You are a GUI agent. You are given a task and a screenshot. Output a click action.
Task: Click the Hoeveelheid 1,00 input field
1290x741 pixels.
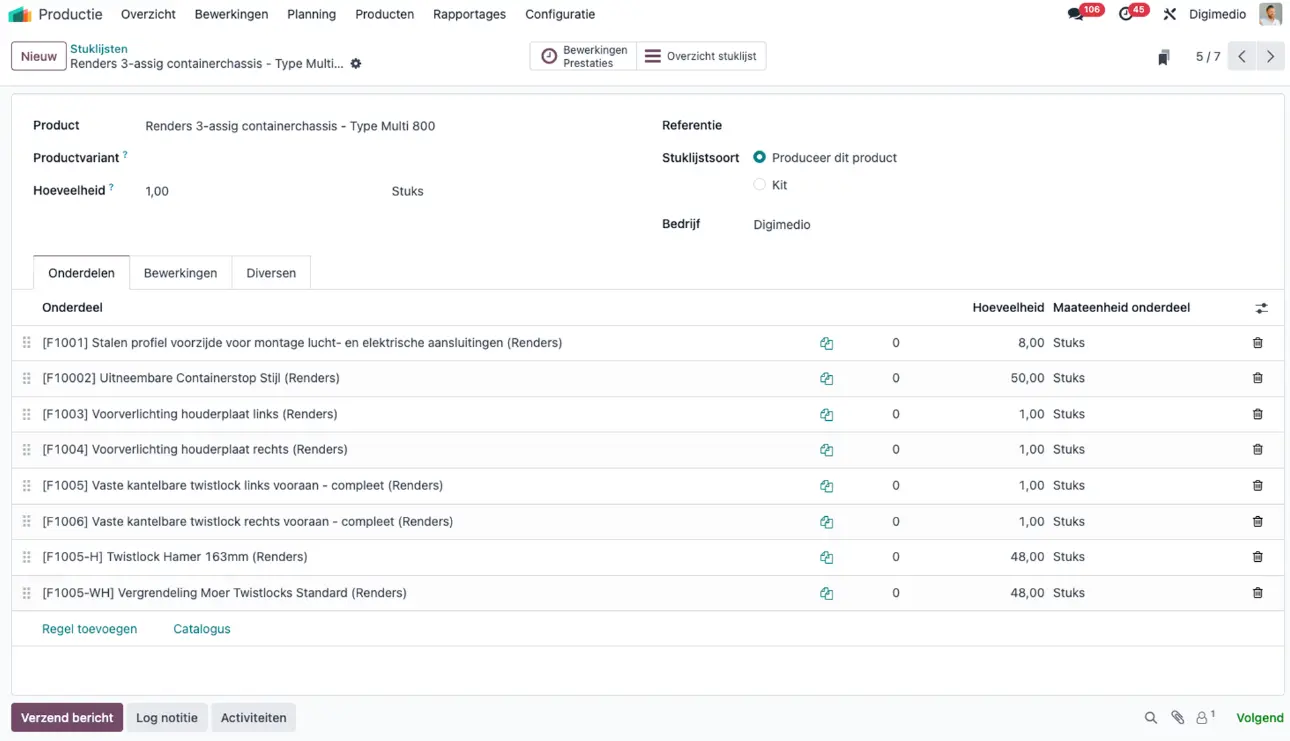coord(260,191)
